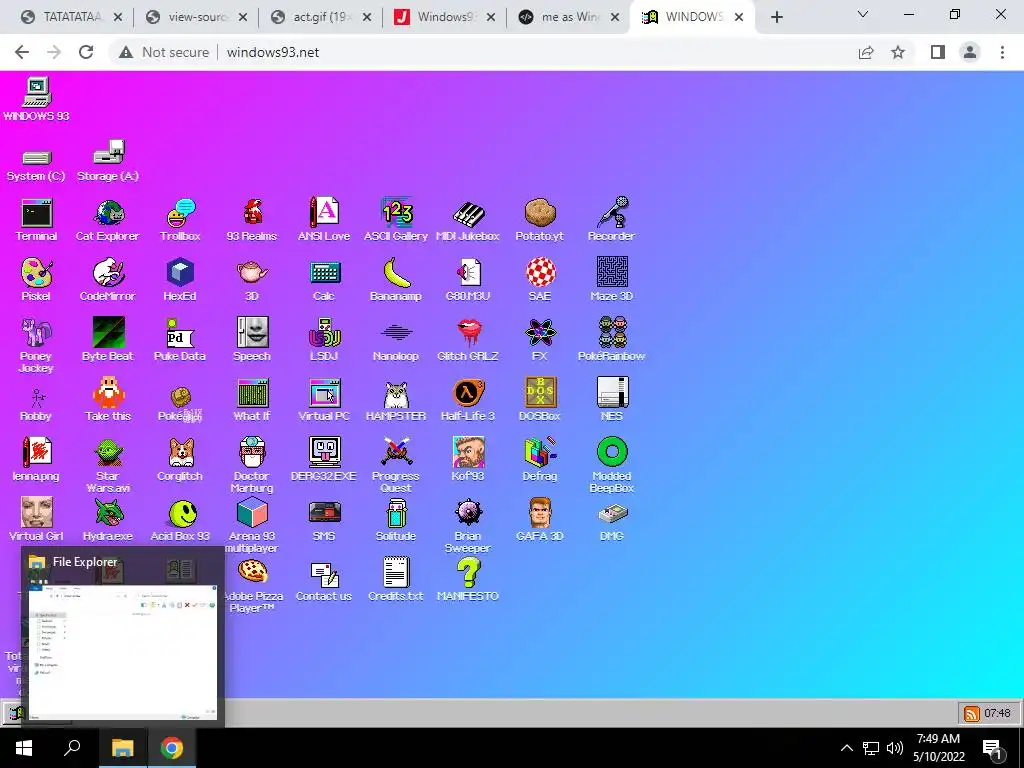This screenshot has width=1024, height=768.
Task: Open a new browser tab
Action: (x=776, y=18)
